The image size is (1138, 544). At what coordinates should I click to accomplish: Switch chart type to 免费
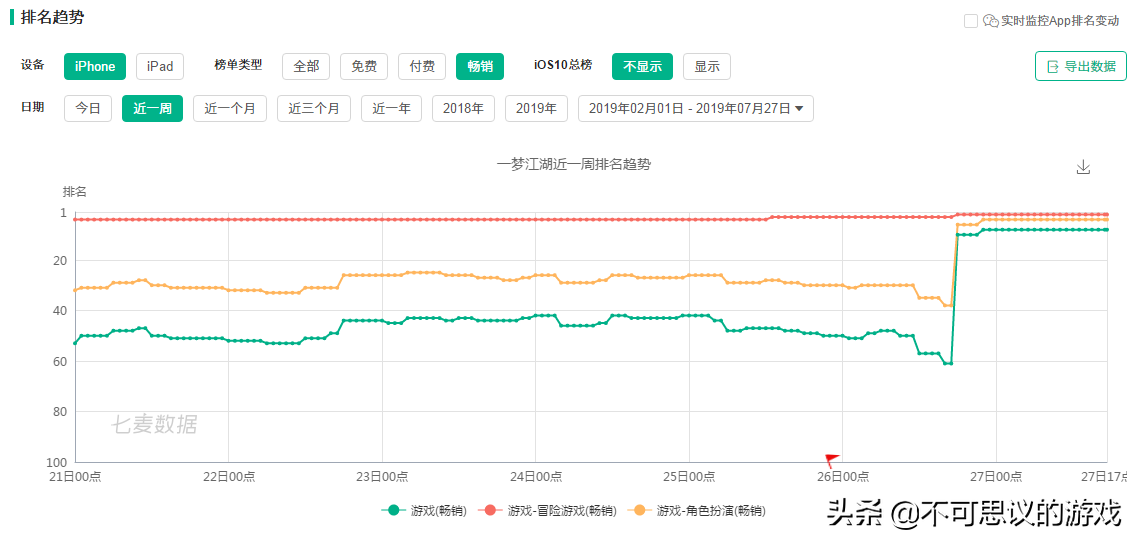point(364,67)
